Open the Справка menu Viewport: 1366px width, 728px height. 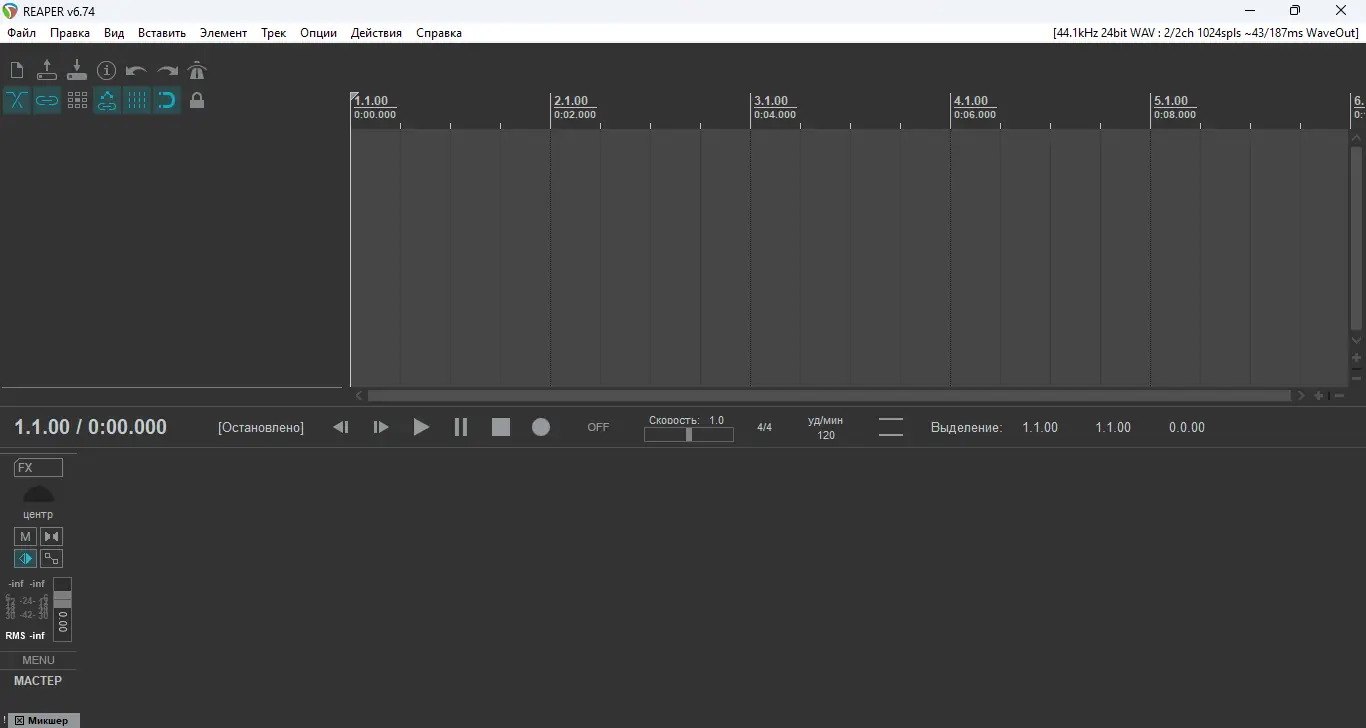click(x=439, y=33)
